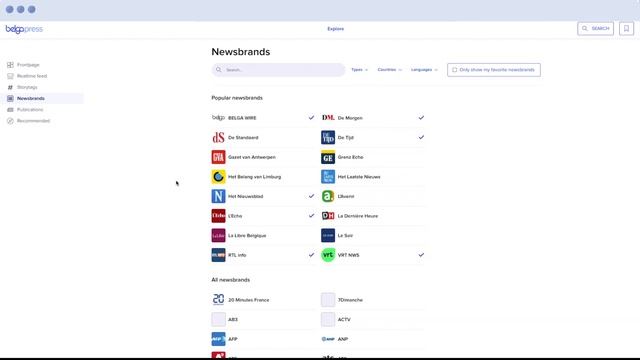Open the ACTV newsbrand
This screenshot has width=640, height=360.
(x=344, y=320)
